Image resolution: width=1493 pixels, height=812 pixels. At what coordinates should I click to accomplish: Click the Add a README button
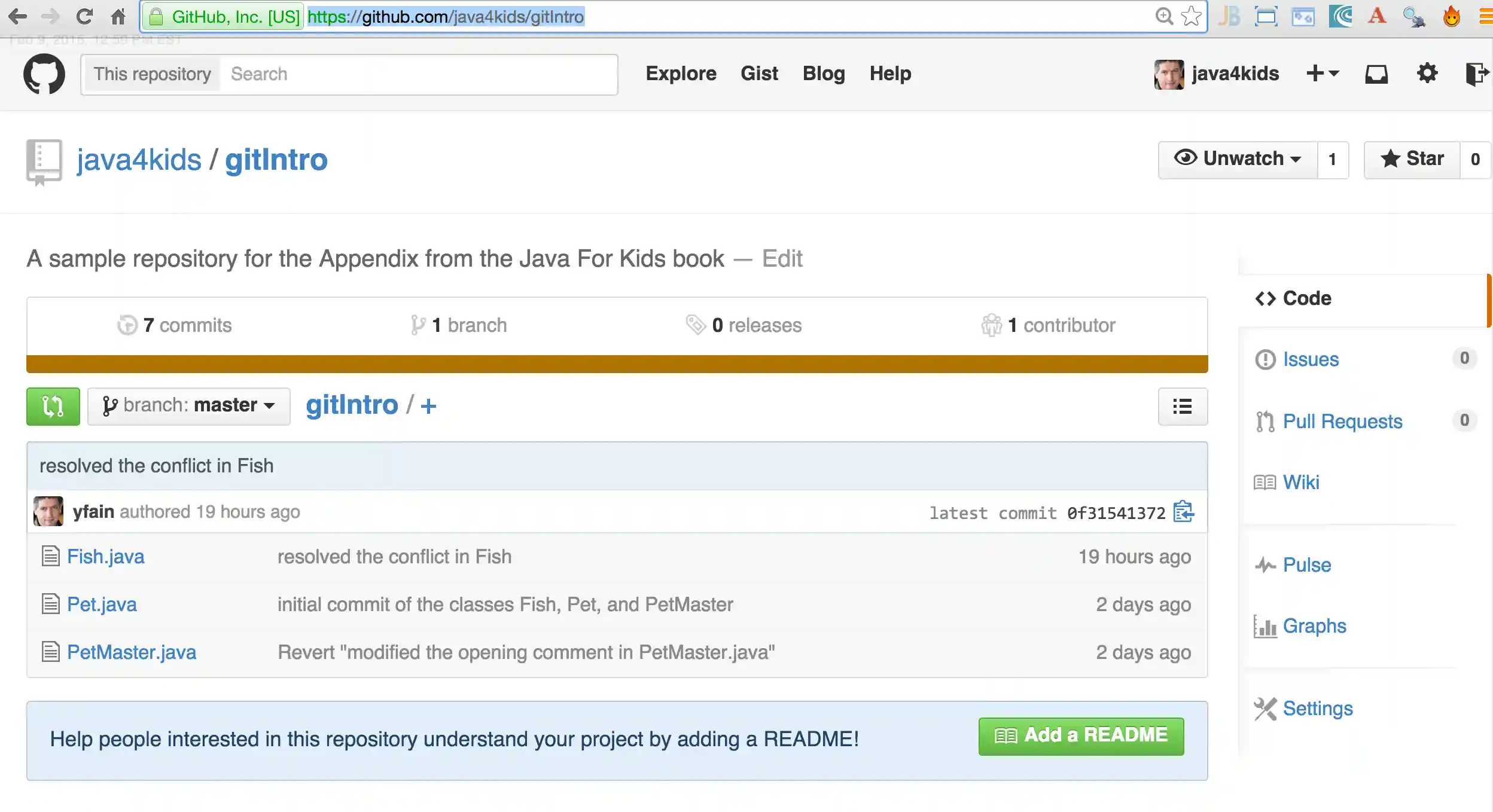[x=1079, y=735]
